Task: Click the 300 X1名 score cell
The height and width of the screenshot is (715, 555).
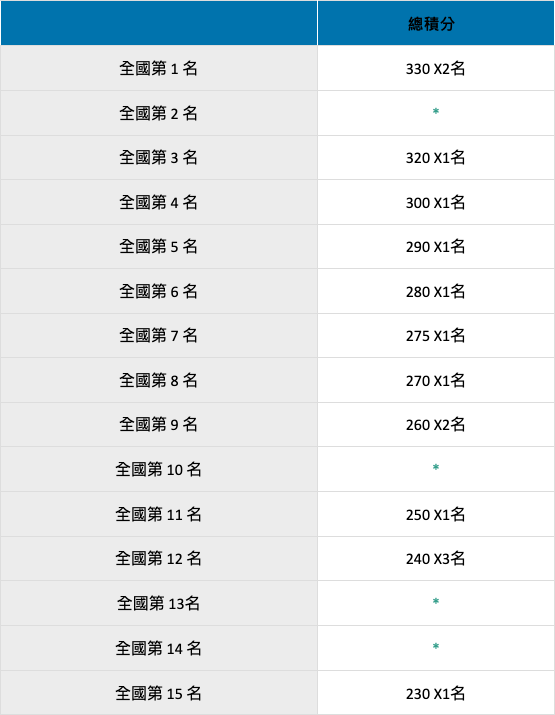Action: coord(436,202)
